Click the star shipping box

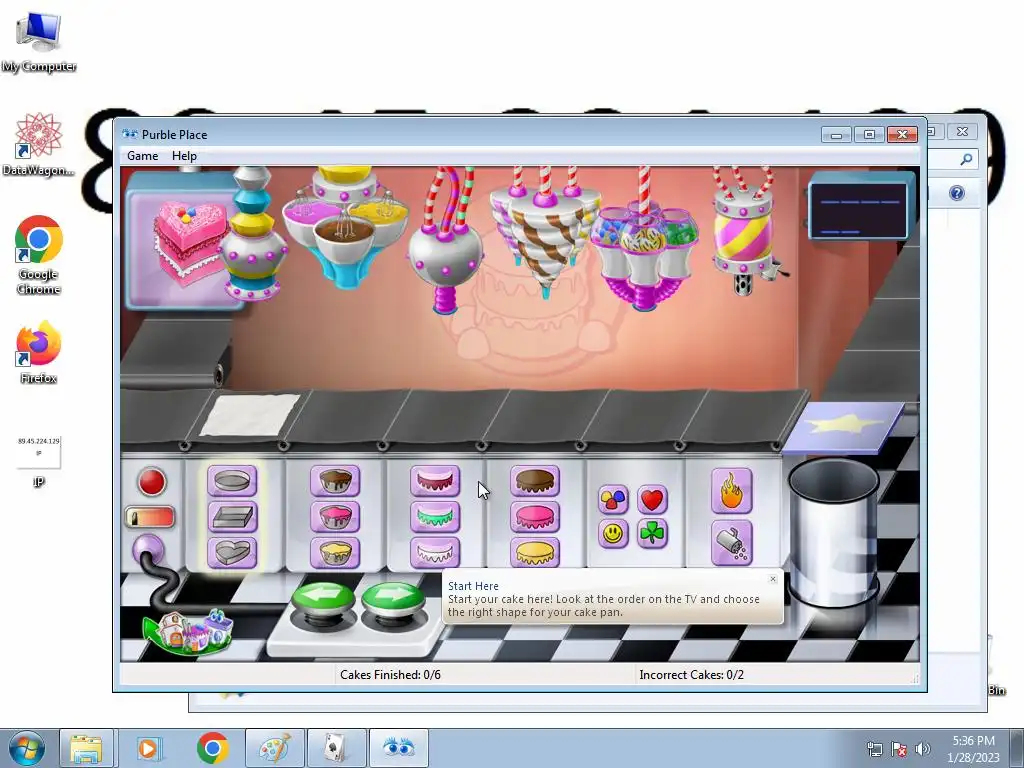coord(844,428)
